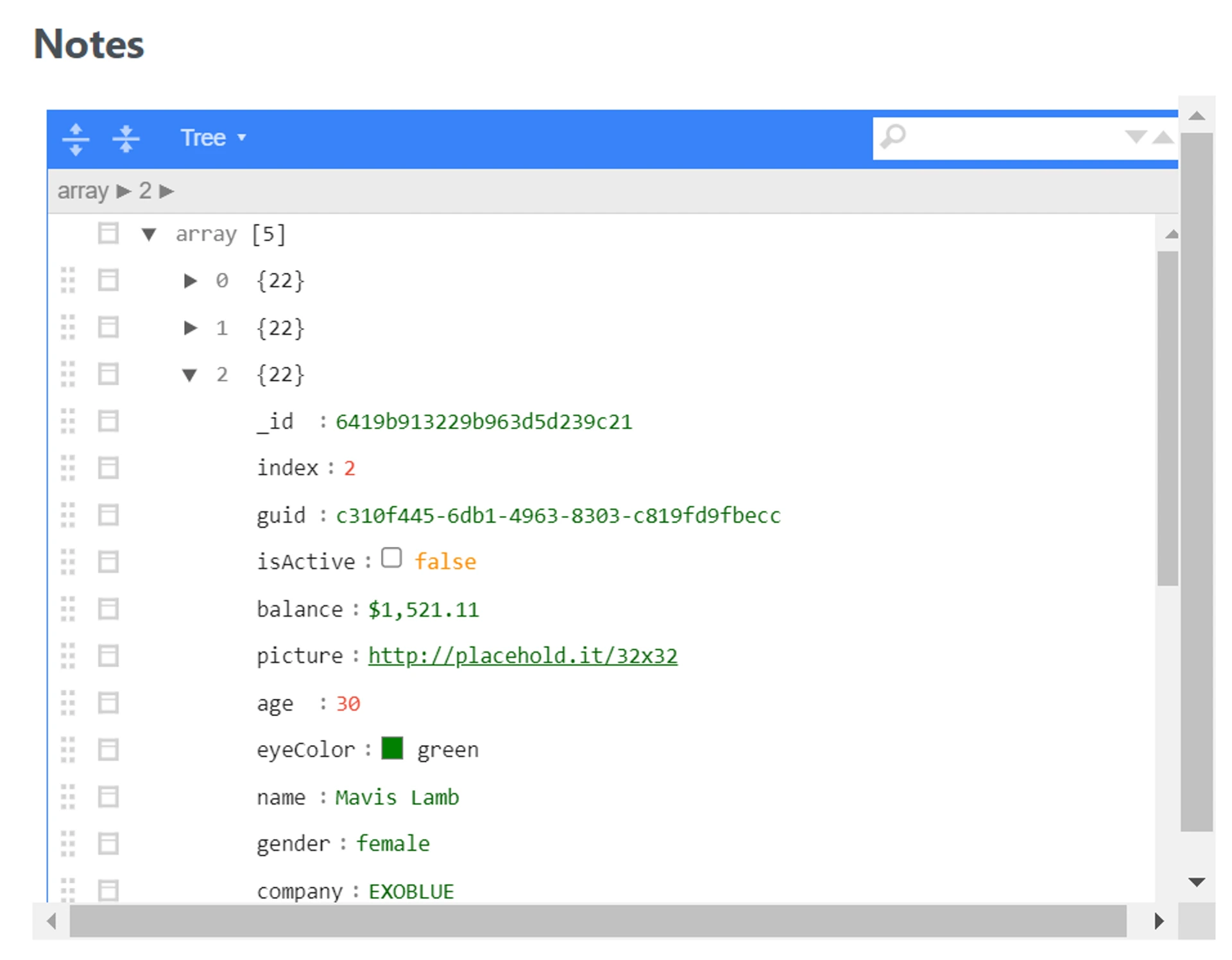The height and width of the screenshot is (960, 1232).
Task: Click inside the search input field
Action: (x=1014, y=137)
